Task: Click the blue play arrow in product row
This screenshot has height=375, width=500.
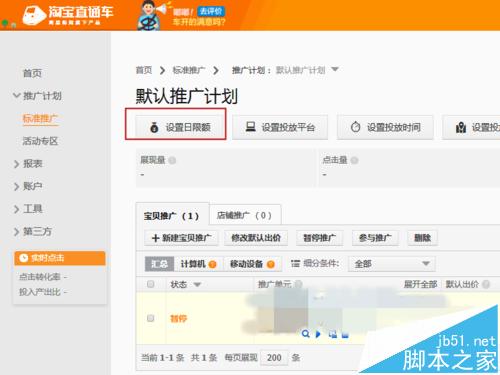Action: point(318,334)
